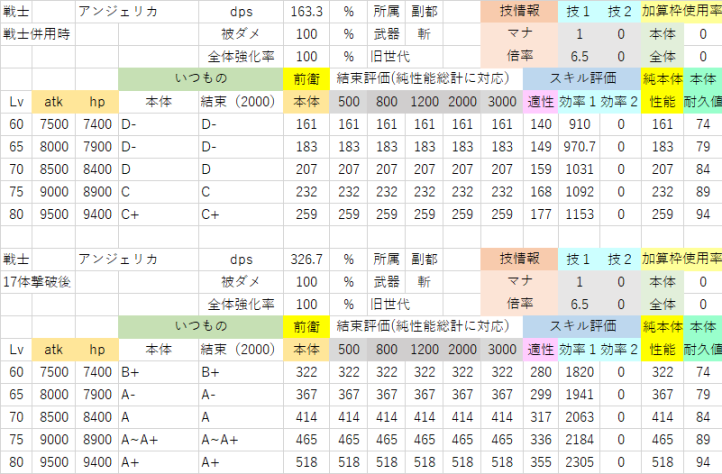The height and width of the screenshot is (474, 722).
Task: Select the atk column header in 戦士併用時 table
Action: click(x=54, y=102)
